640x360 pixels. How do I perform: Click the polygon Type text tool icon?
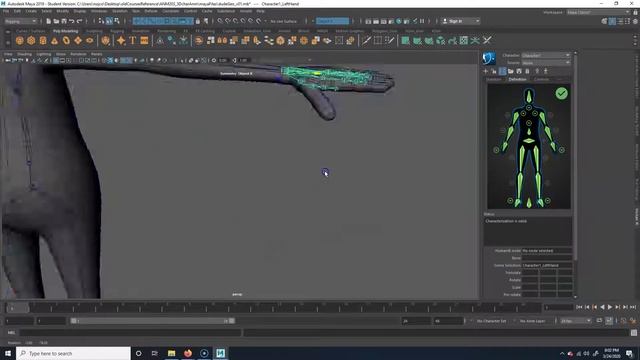(x=133, y=40)
